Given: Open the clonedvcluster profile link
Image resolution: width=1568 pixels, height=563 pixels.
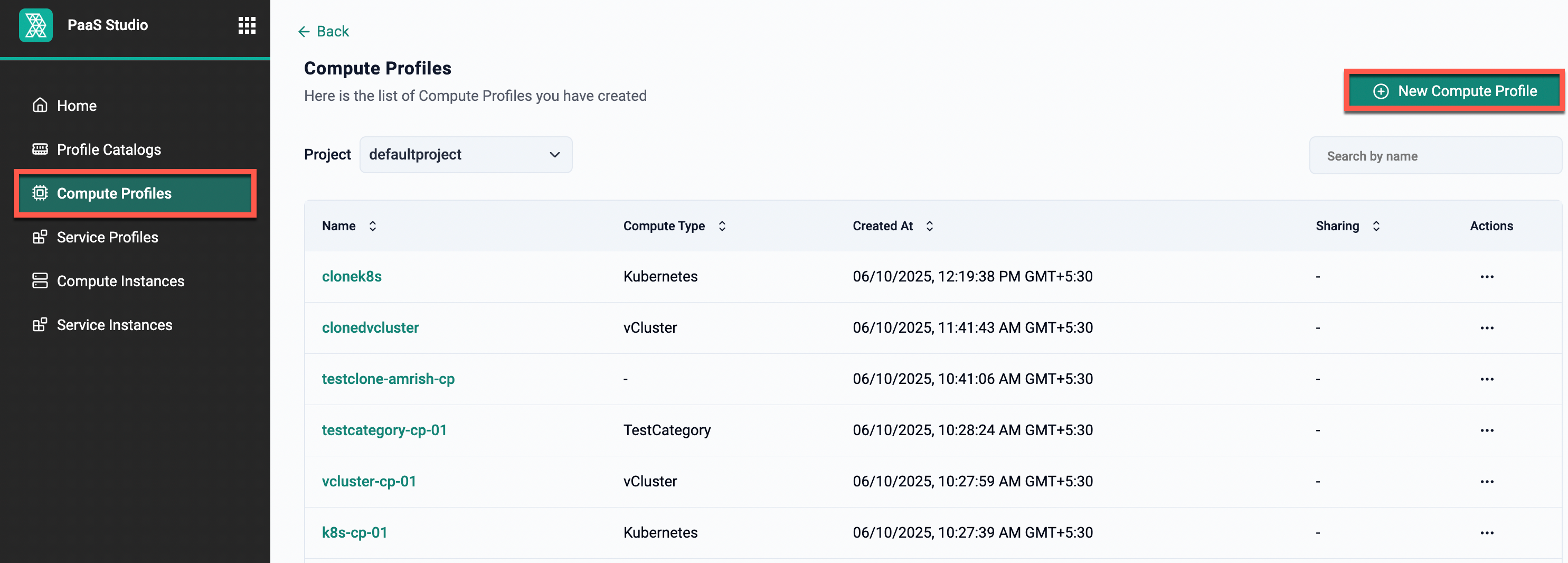Looking at the screenshot, I should pos(370,327).
